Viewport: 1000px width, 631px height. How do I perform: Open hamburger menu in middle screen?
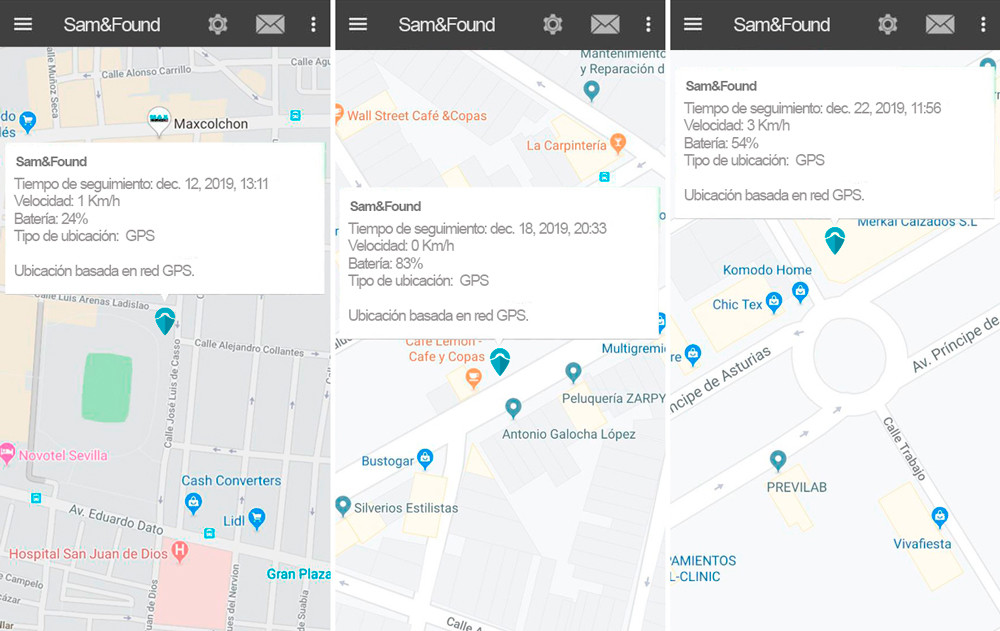[x=358, y=24]
